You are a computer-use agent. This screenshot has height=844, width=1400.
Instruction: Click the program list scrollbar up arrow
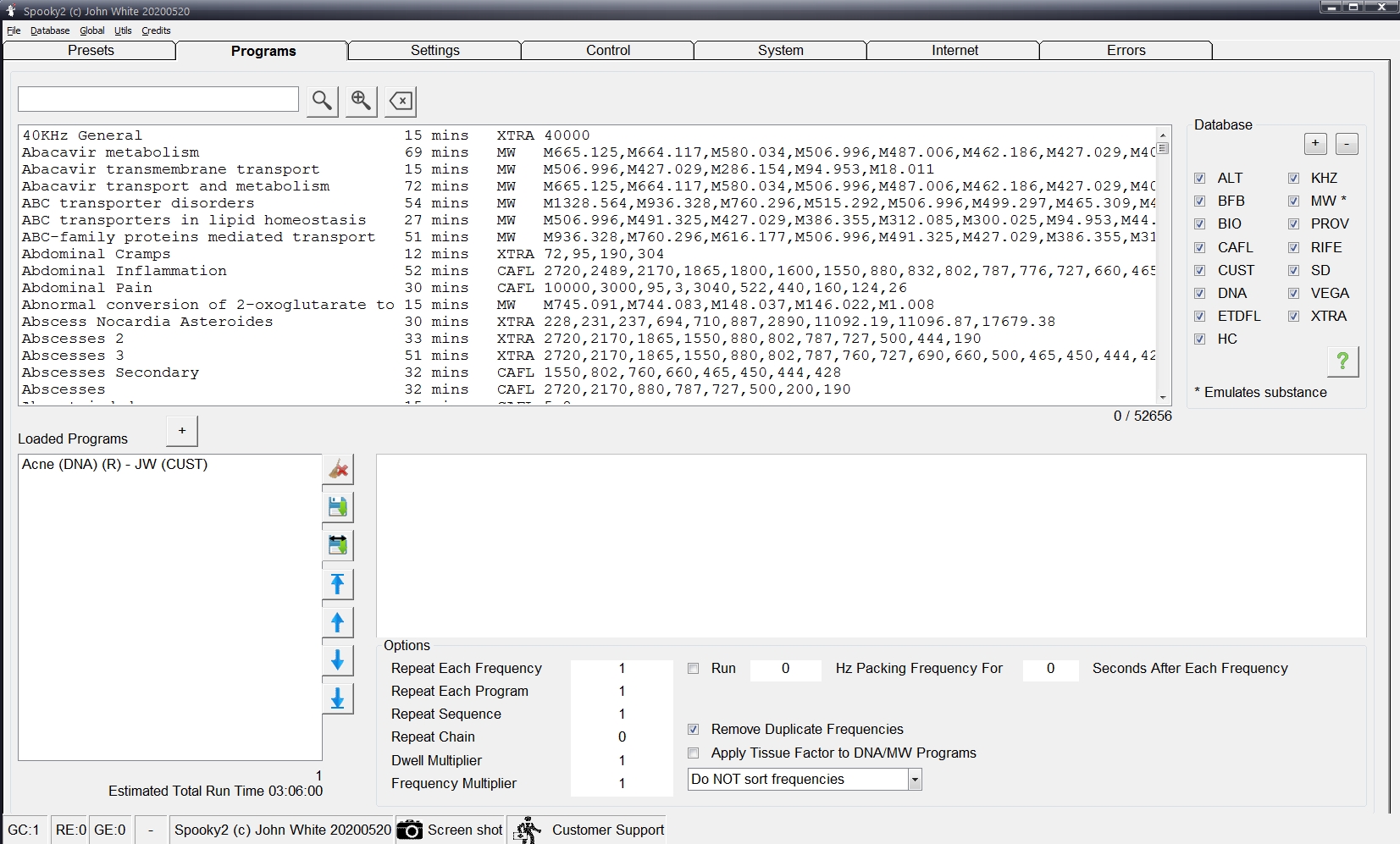point(1163,135)
